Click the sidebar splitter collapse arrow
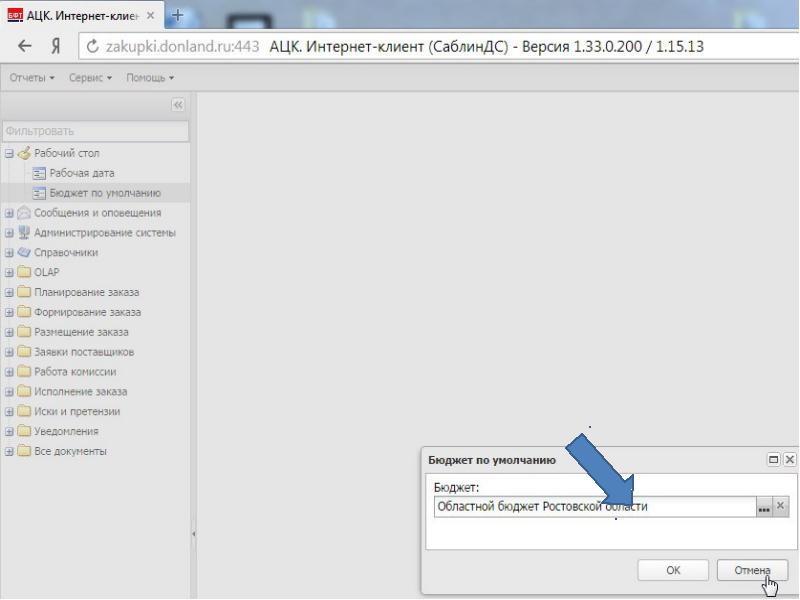800x600 pixels. click(194, 534)
